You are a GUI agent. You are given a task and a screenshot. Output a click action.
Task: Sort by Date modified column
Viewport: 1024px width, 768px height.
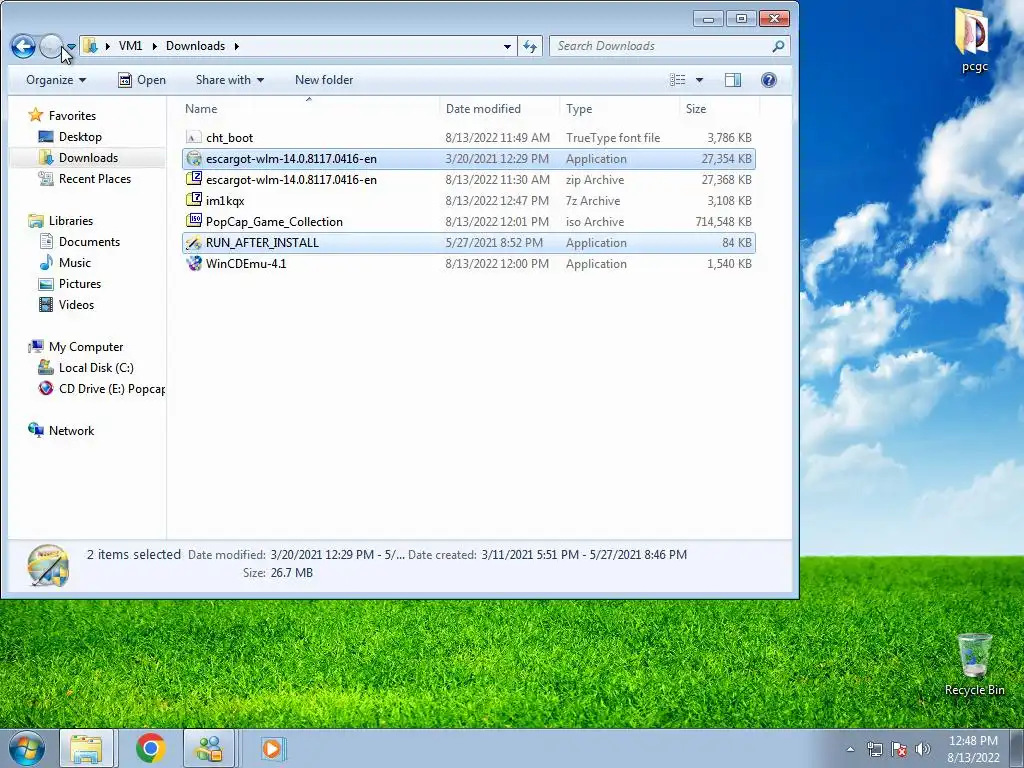(499, 109)
